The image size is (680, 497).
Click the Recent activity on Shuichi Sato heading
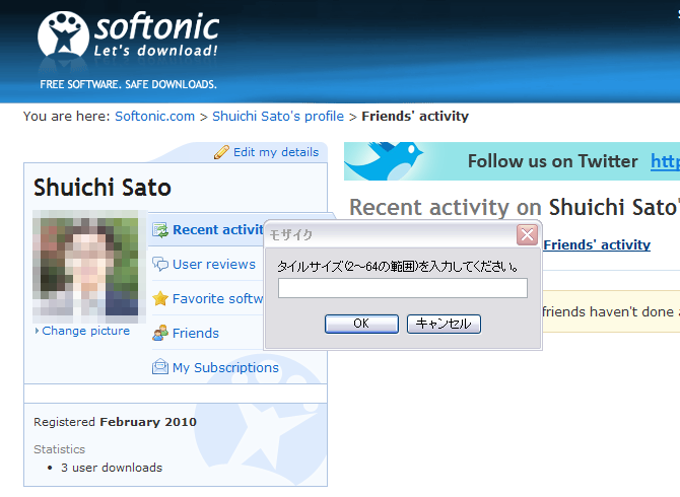(x=514, y=207)
